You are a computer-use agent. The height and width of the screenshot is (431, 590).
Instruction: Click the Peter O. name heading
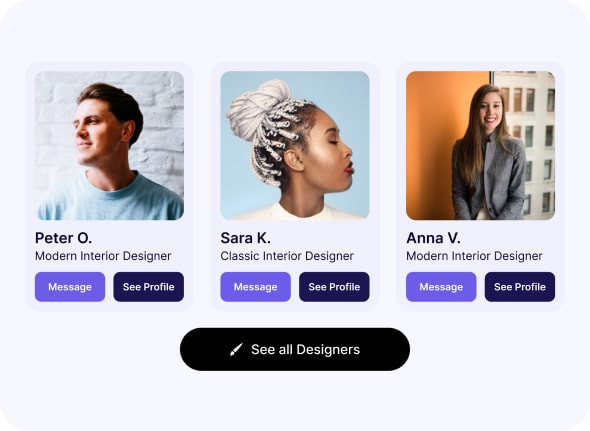pyautogui.click(x=64, y=238)
